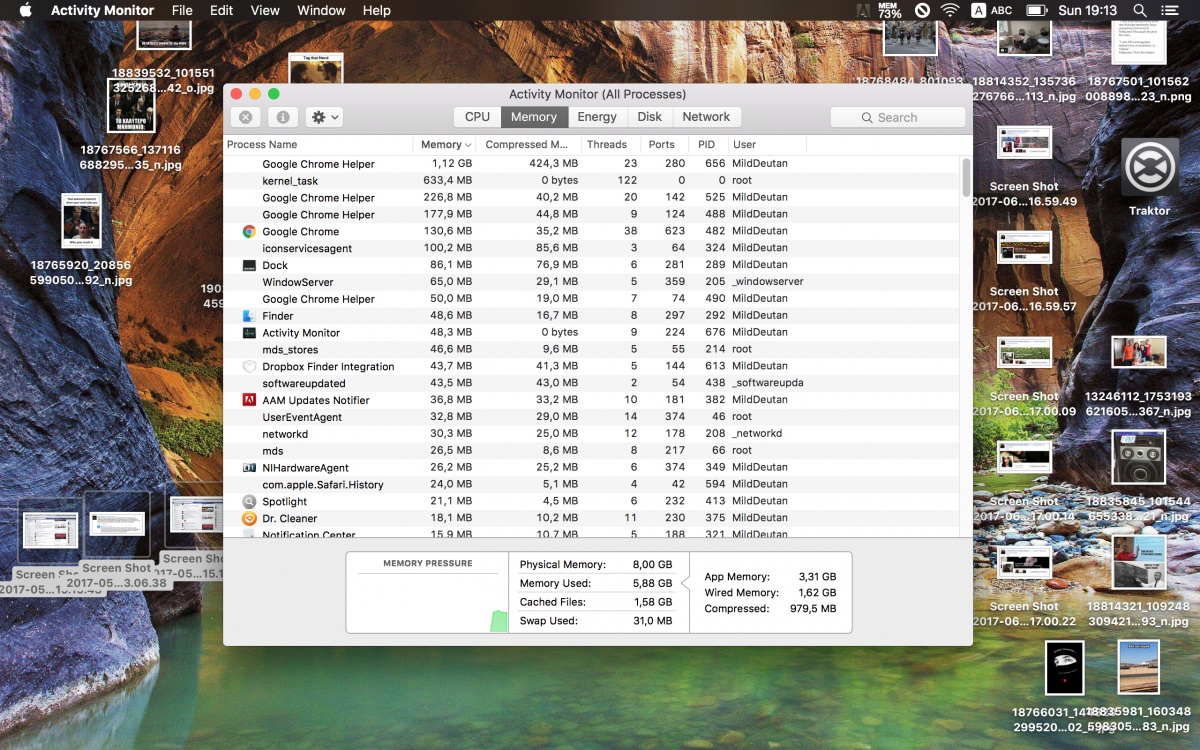Image resolution: width=1200 pixels, height=750 pixels.
Task: Click the Inspect process info icon
Action: (283, 117)
